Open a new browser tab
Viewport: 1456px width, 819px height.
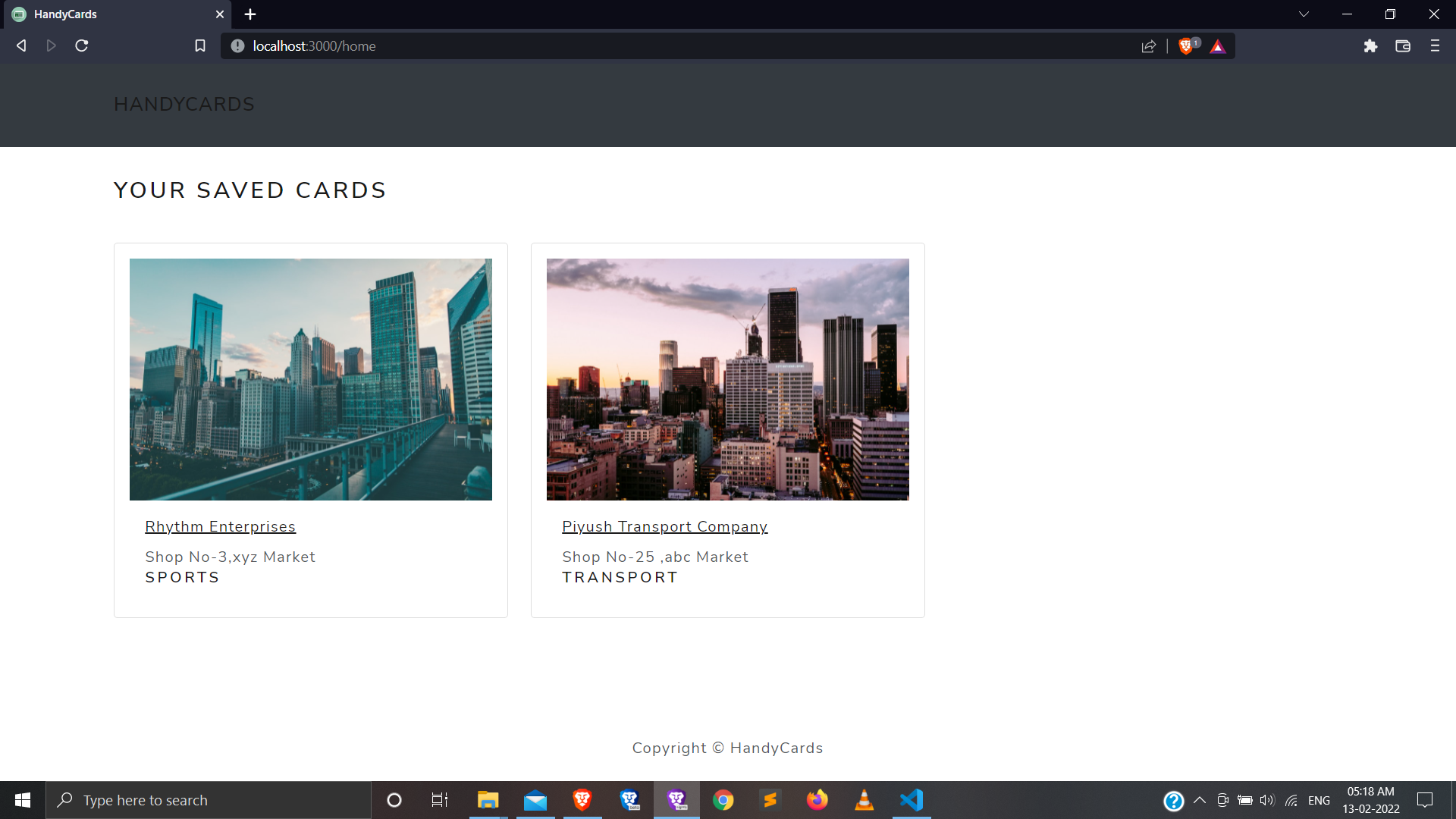[250, 14]
